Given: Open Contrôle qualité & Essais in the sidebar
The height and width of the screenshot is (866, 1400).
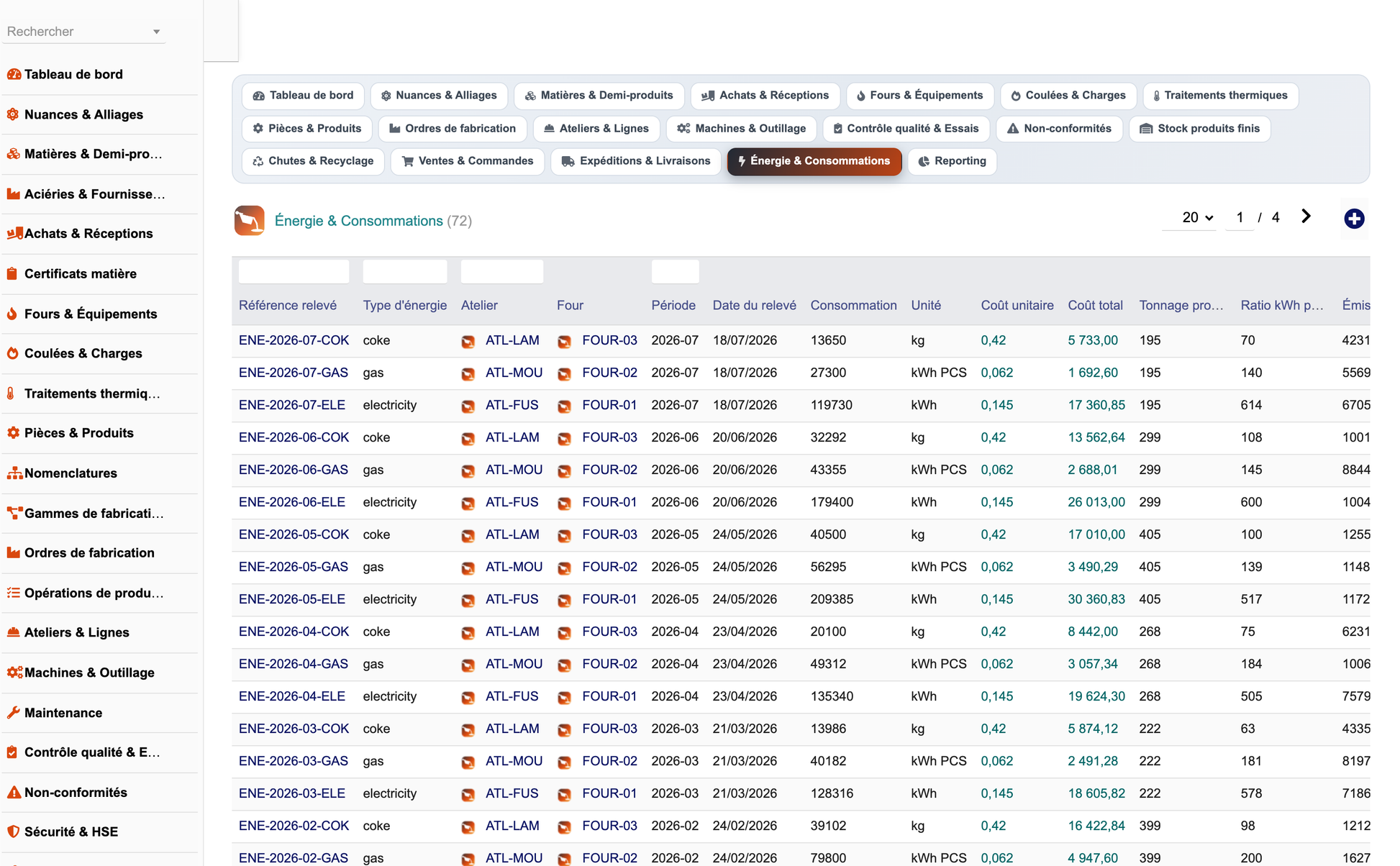Looking at the screenshot, I should point(92,752).
